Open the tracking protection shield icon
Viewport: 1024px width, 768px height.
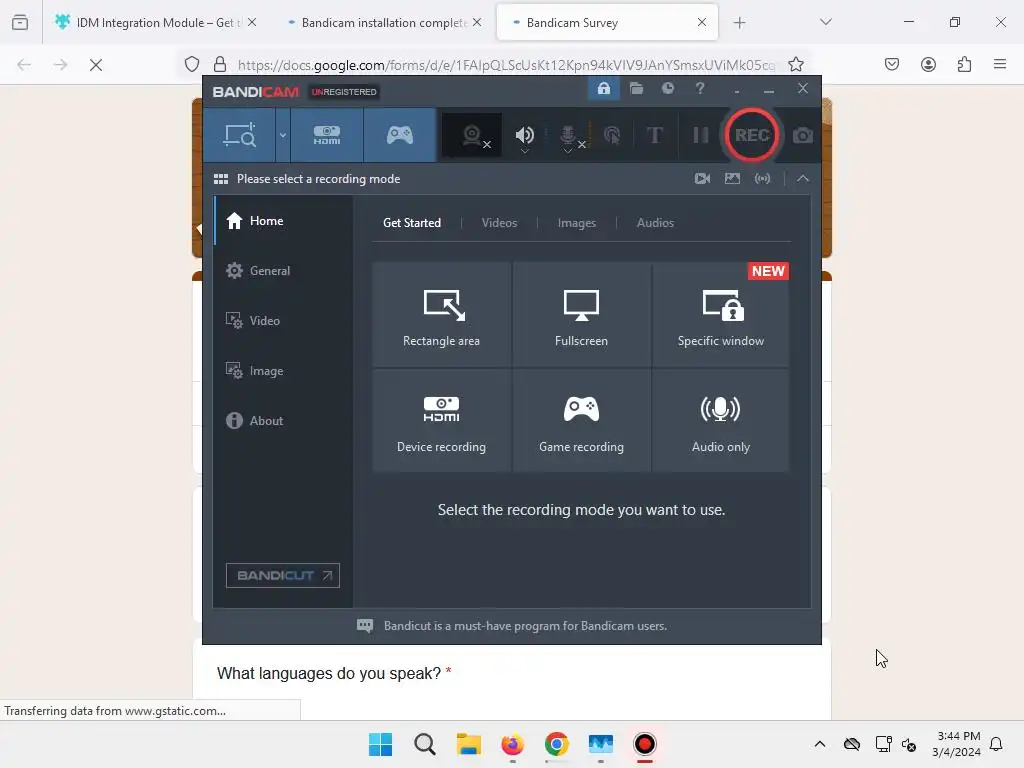pyautogui.click(x=191, y=64)
